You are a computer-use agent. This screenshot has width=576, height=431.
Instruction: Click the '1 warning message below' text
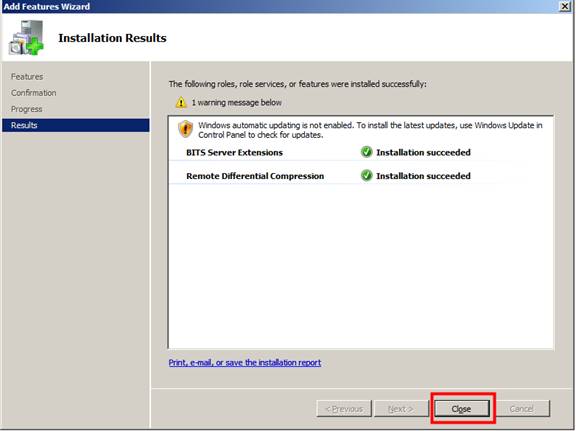click(x=237, y=103)
